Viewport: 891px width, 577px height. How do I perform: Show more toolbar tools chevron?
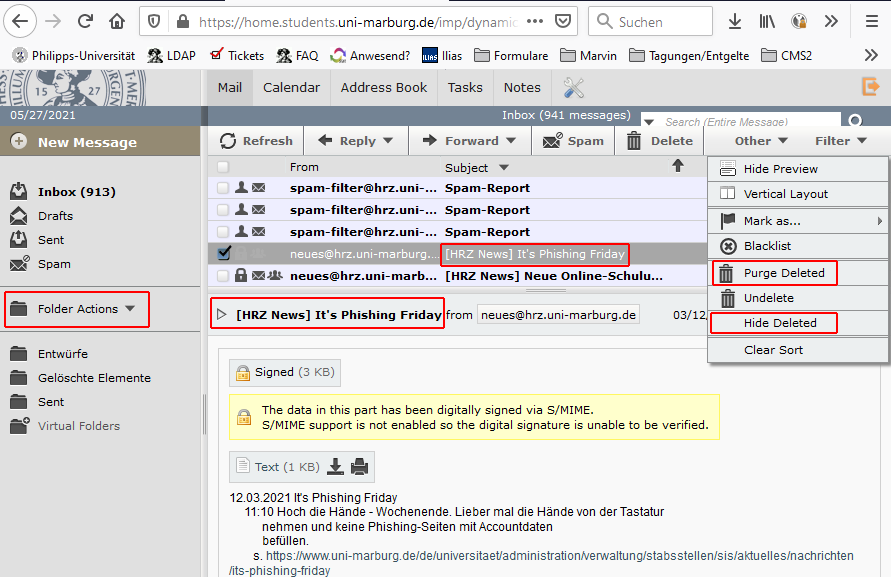[831, 22]
